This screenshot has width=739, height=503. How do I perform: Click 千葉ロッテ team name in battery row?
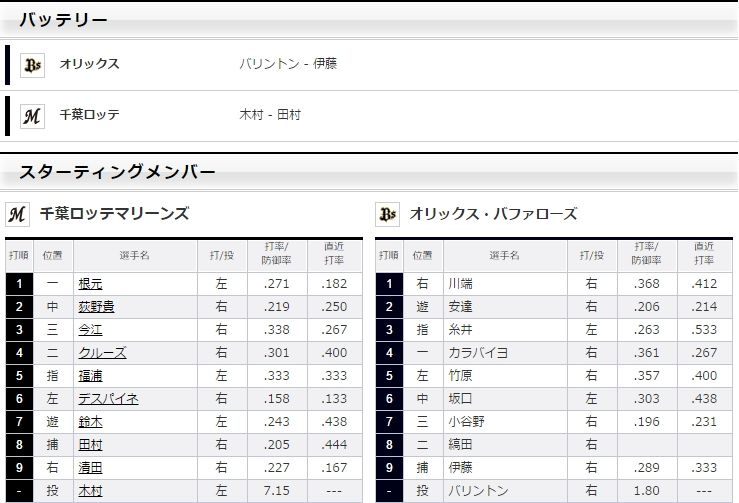(x=90, y=115)
